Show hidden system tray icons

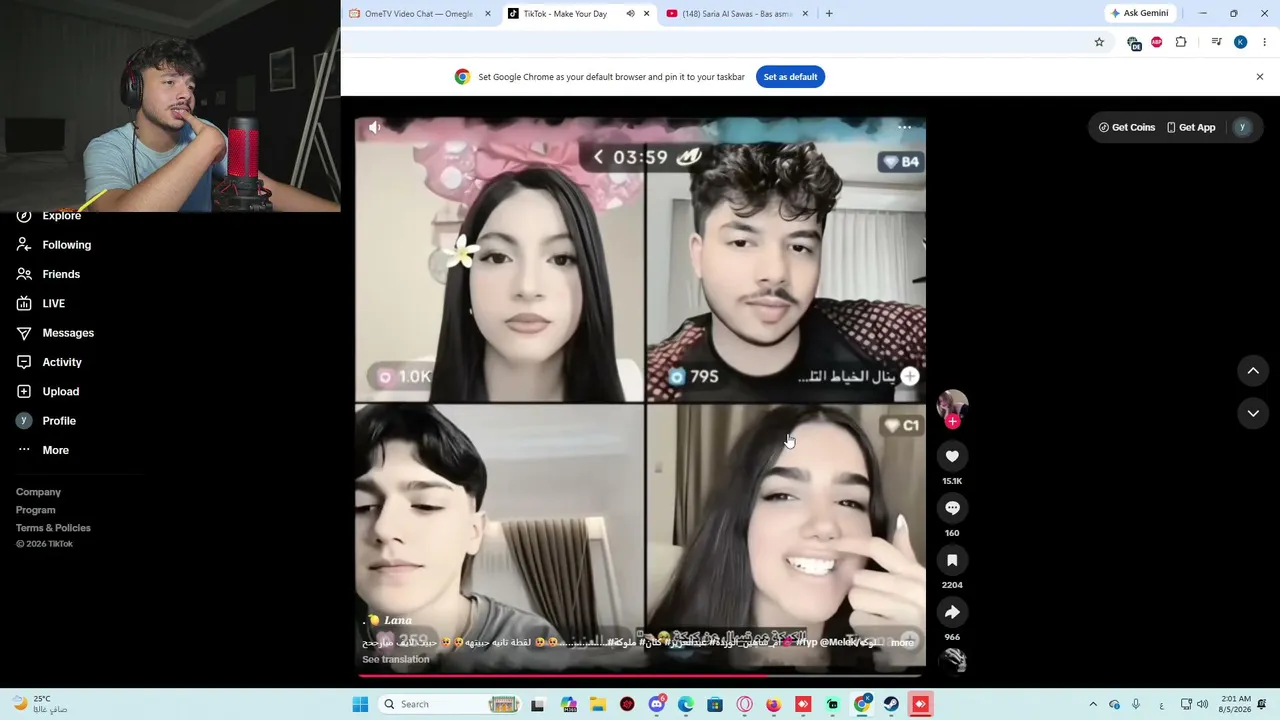1093,704
